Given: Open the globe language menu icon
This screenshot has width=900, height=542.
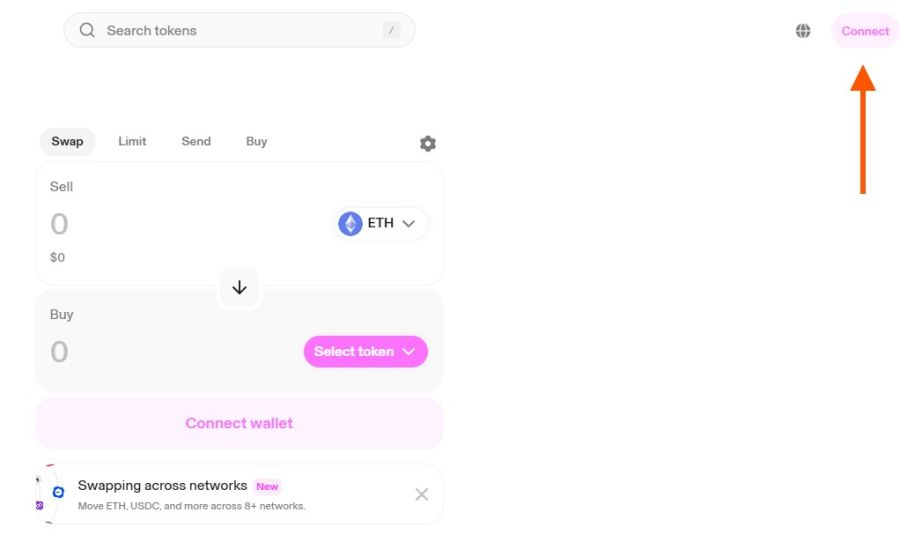Looking at the screenshot, I should (803, 31).
